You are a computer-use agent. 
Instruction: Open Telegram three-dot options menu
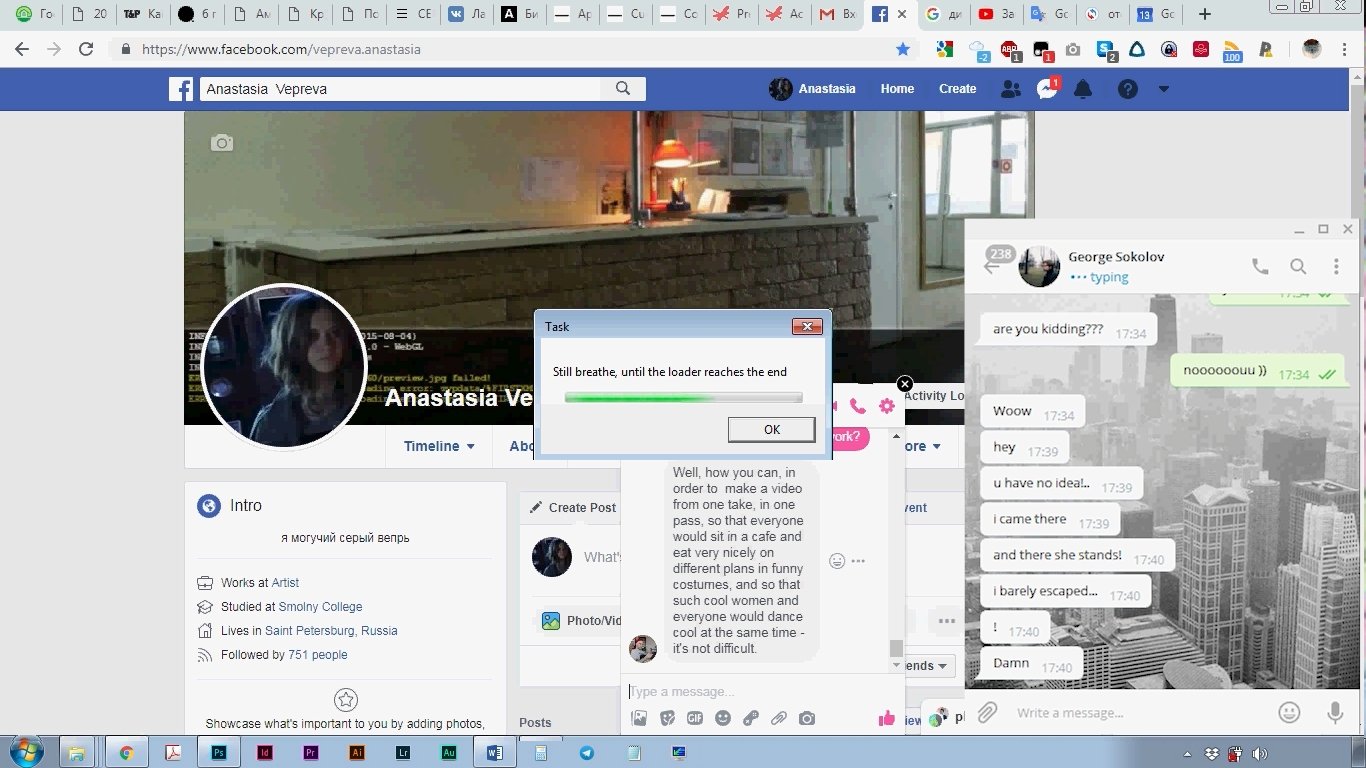click(1336, 267)
